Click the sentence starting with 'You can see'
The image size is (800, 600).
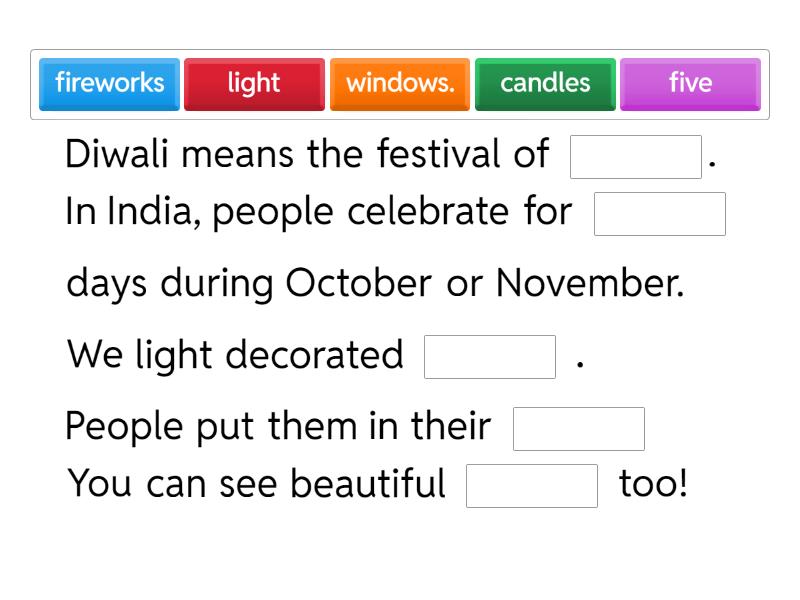click(x=255, y=484)
